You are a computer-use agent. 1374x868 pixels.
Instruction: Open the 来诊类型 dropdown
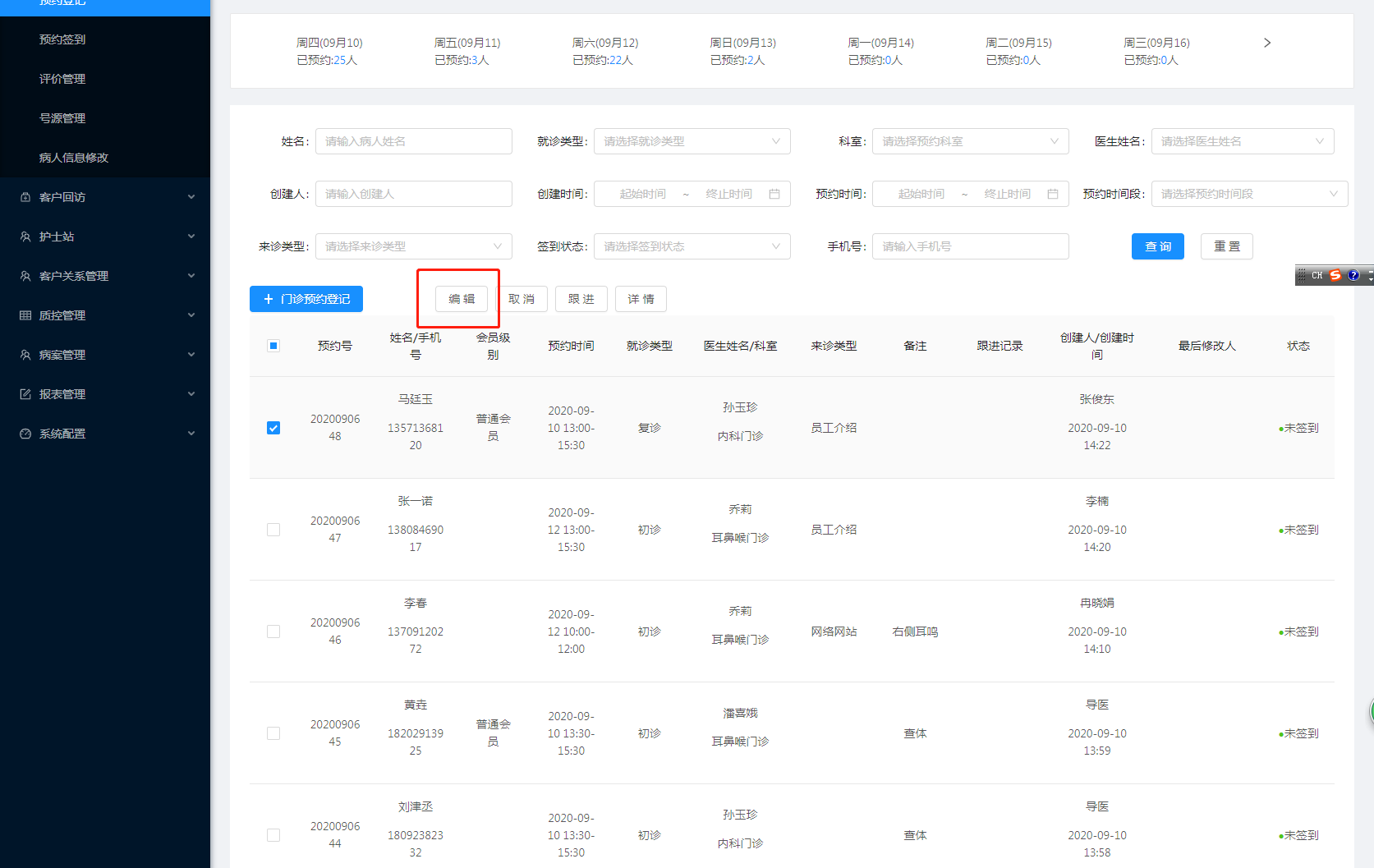pyautogui.click(x=414, y=246)
